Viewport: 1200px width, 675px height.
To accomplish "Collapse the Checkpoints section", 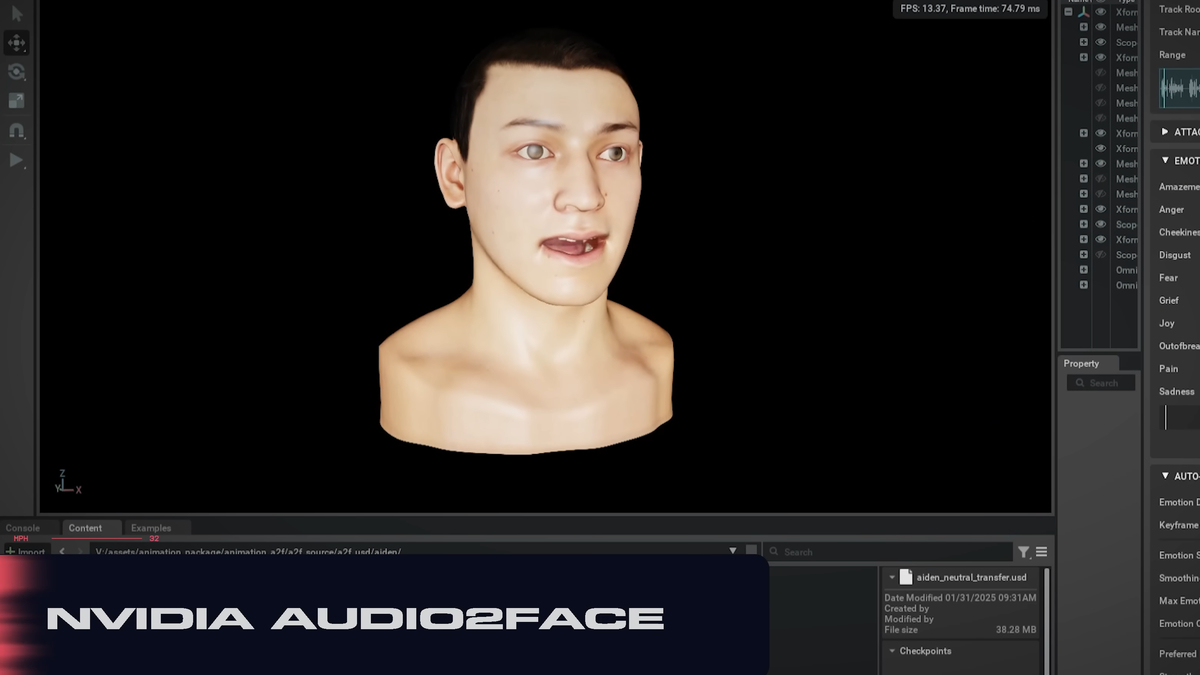I will click(892, 651).
